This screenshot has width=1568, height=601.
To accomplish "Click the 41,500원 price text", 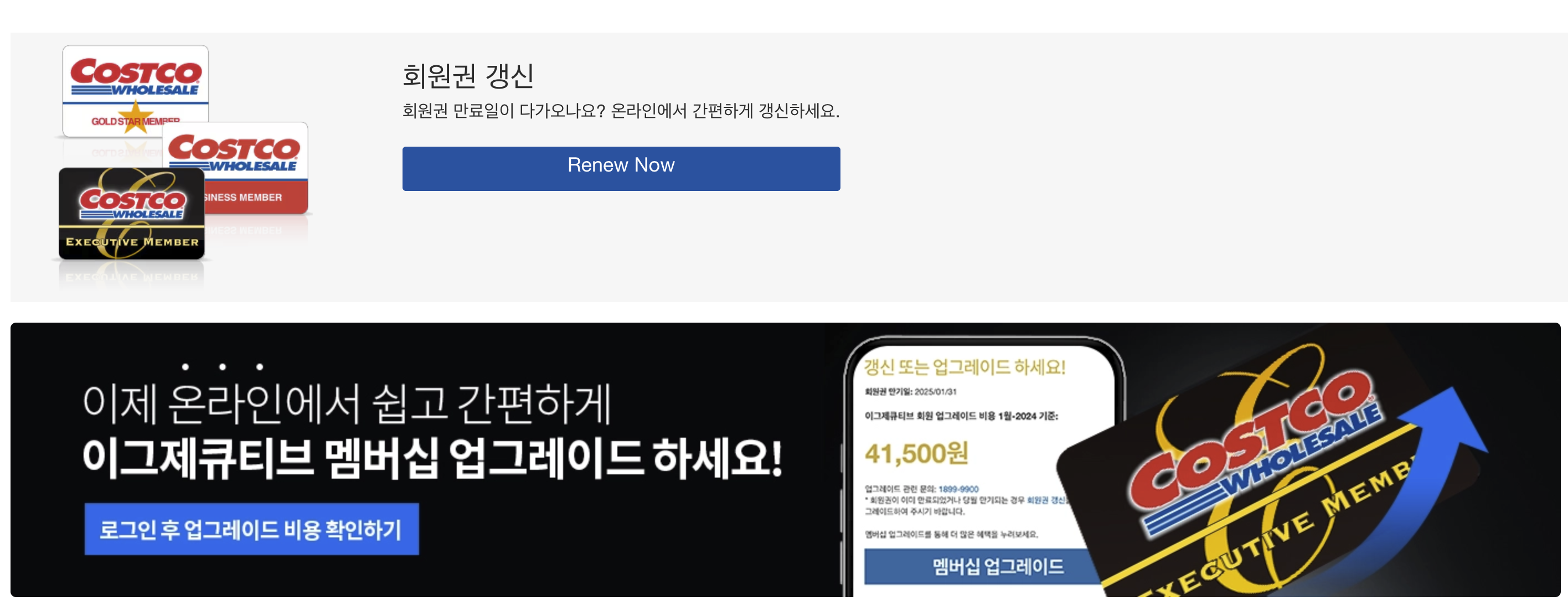I will pyautogui.click(x=916, y=453).
